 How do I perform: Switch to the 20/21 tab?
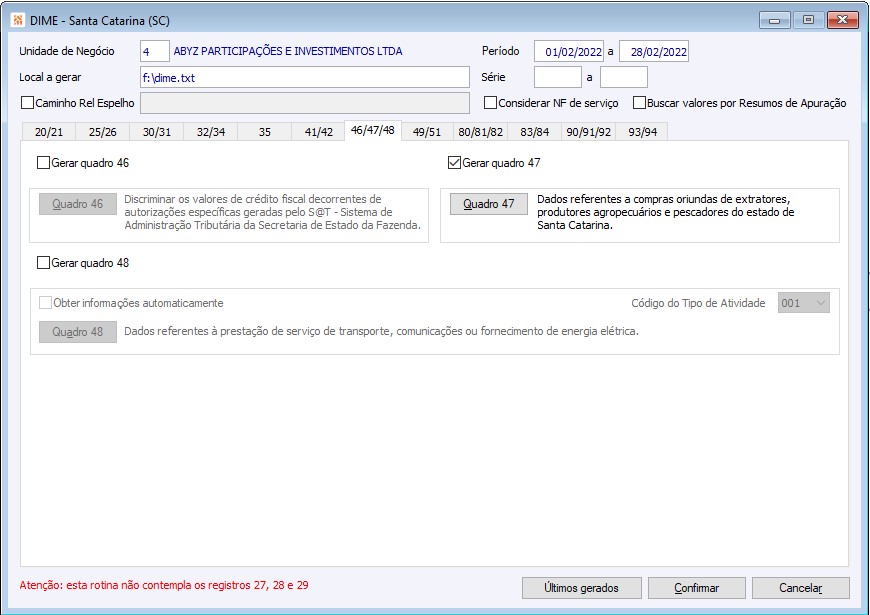pos(49,132)
